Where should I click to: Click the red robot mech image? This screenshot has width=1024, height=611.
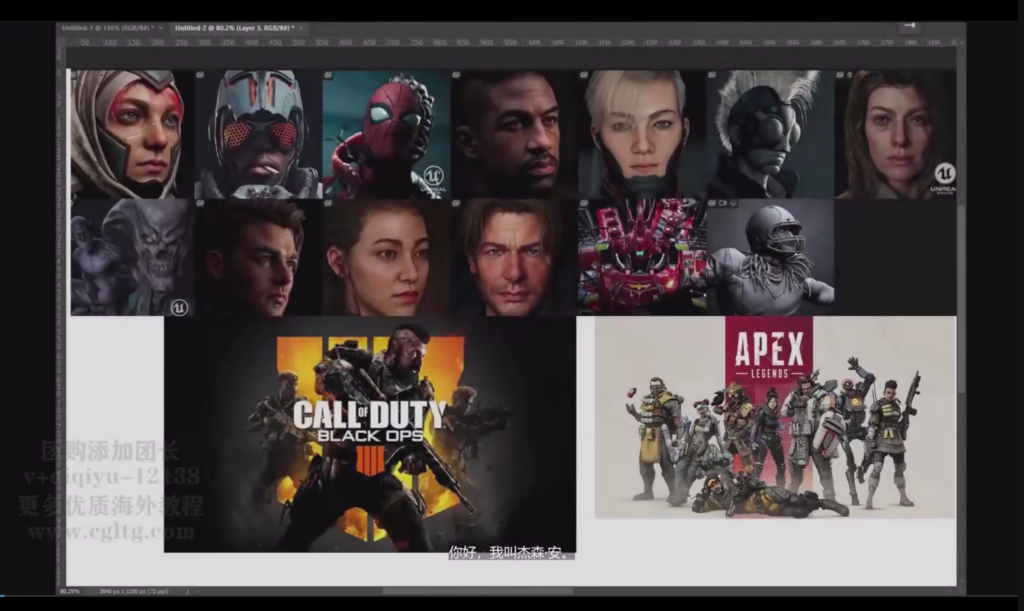[642, 257]
